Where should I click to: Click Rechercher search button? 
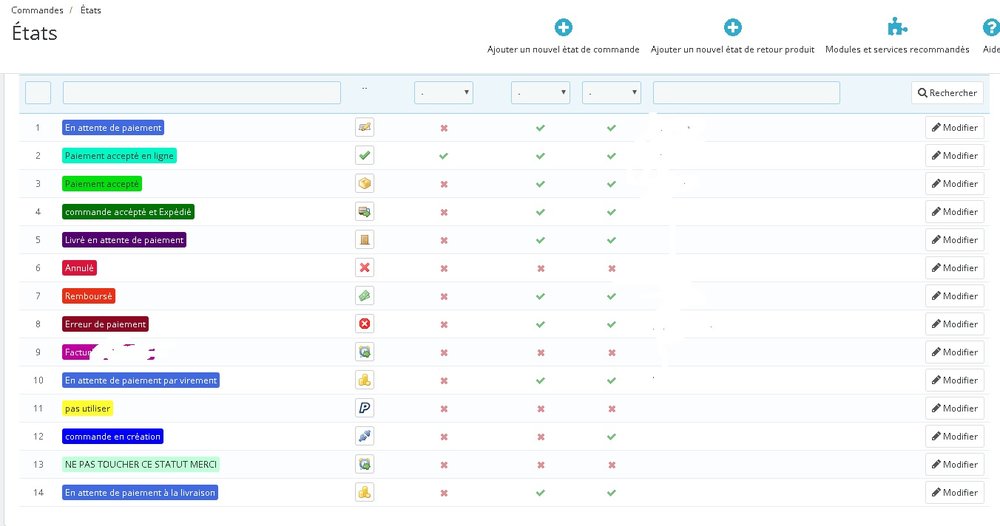(947, 92)
